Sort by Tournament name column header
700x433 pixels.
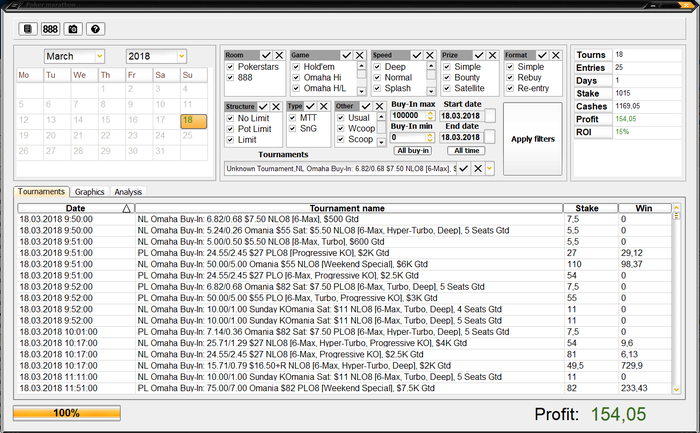349,208
